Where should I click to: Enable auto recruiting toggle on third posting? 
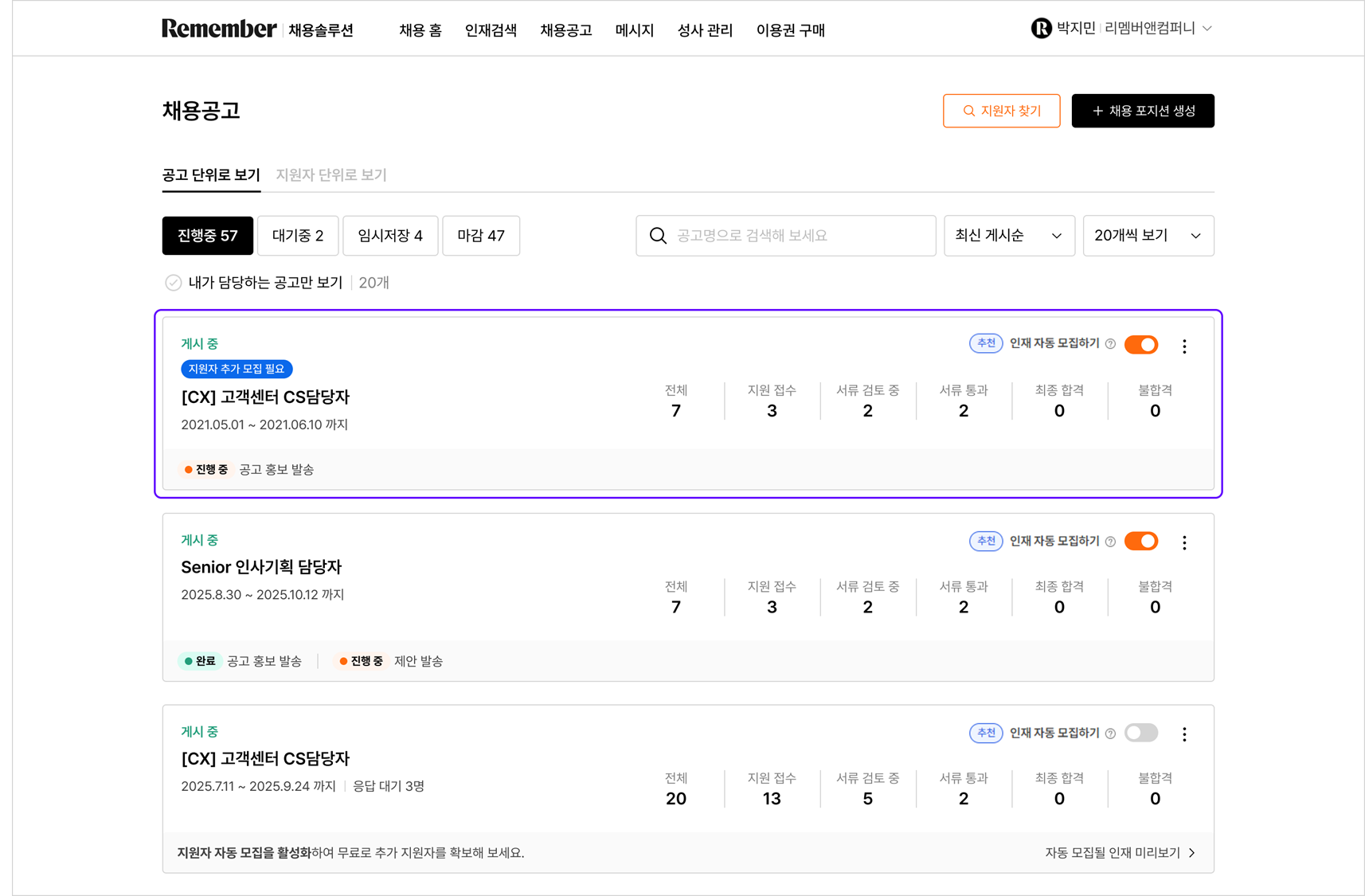click(1140, 733)
